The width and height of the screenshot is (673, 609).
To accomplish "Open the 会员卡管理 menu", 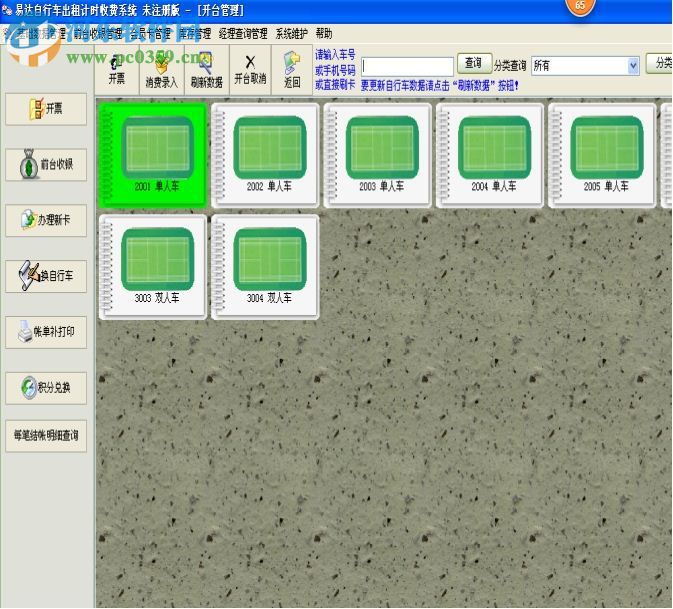I will pyautogui.click(x=151, y=33).
